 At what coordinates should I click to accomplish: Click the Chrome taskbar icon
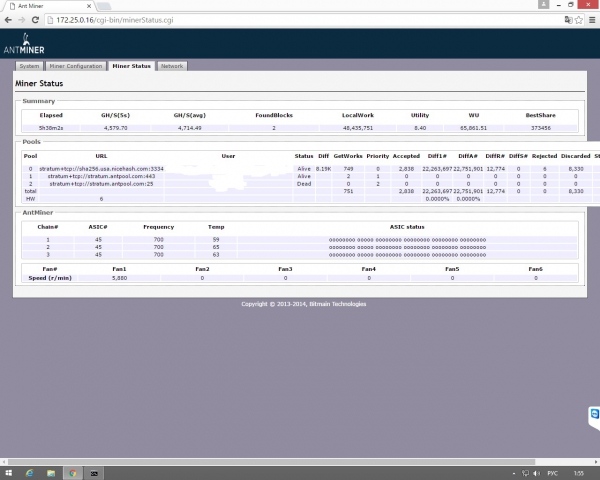coord(73,473)
